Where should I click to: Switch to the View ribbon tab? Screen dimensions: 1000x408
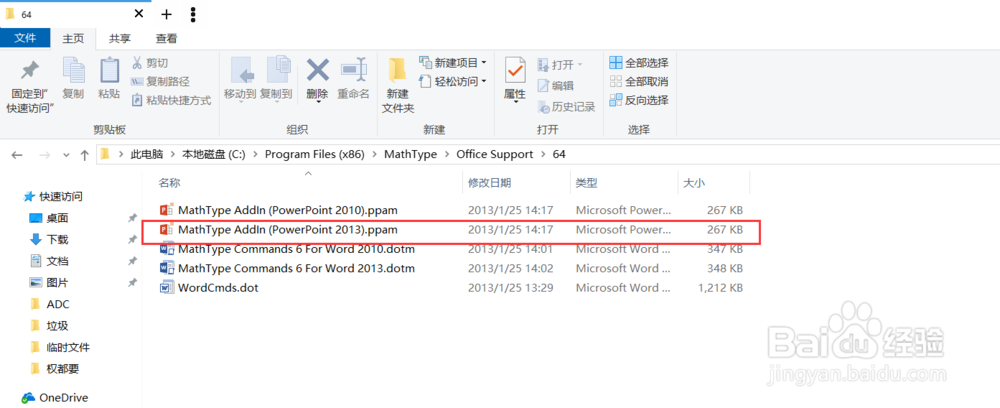pos(166,38)
